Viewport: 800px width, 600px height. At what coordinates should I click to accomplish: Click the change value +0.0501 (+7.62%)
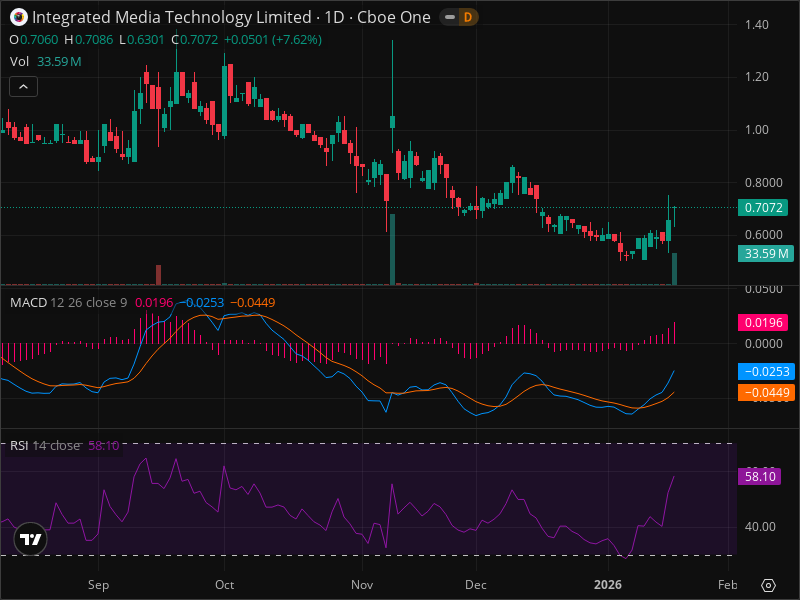click(273, 40)
